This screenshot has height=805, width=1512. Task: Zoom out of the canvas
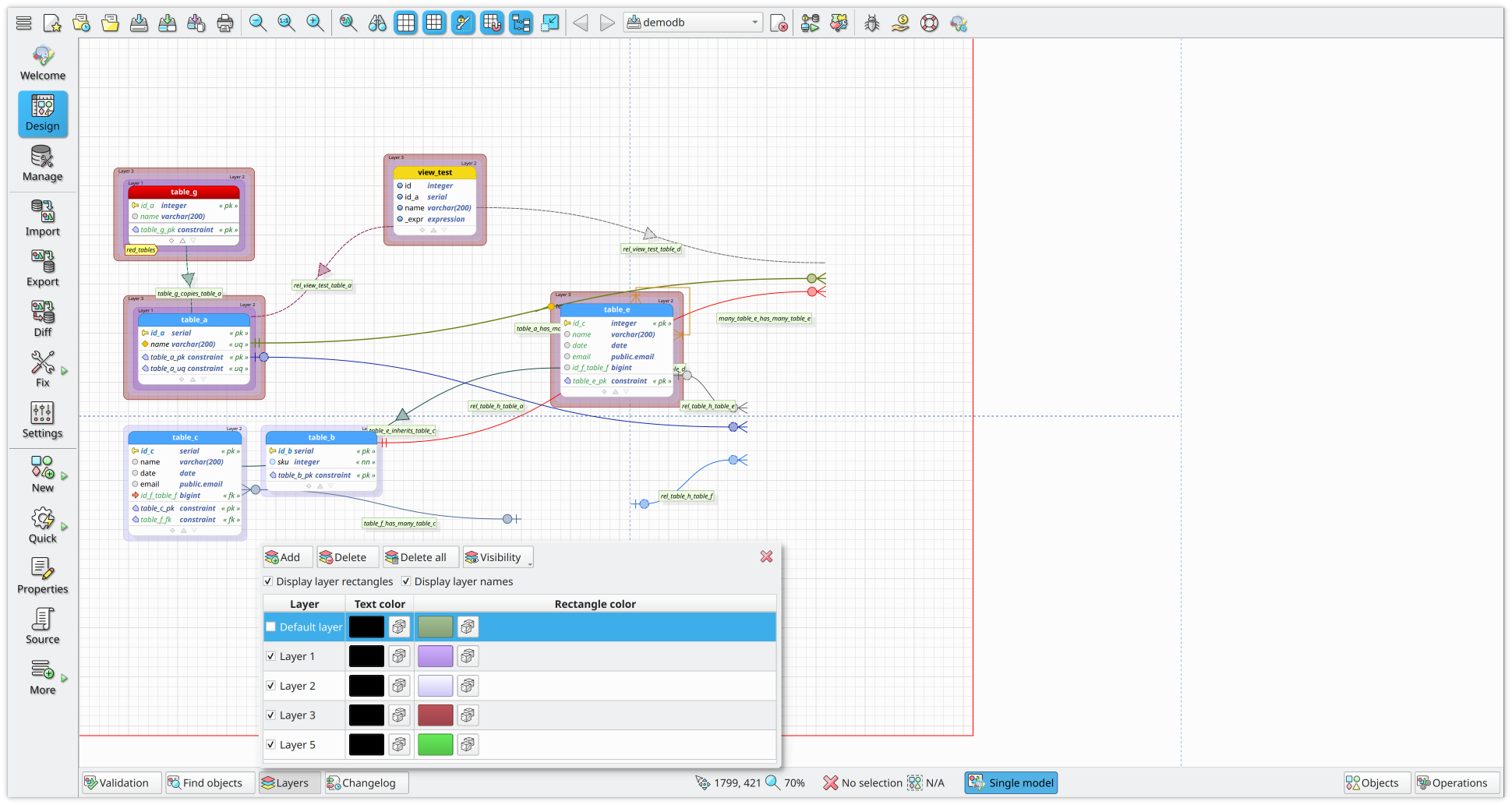[x=258, y=23]
